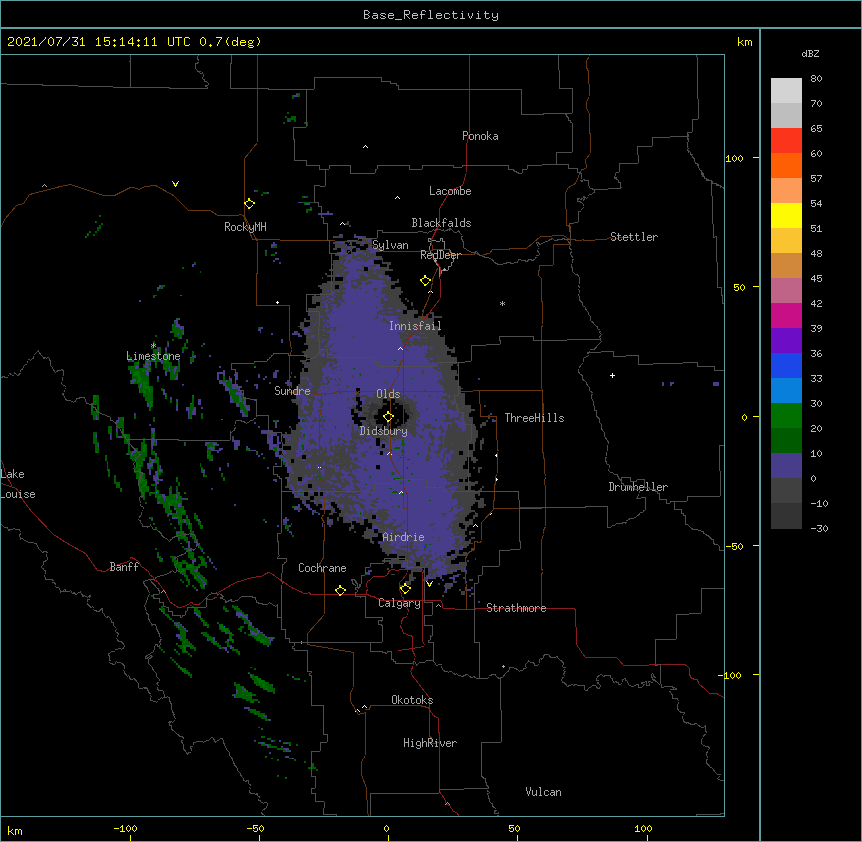Click the green 30 dBZ legend swatch

(786, 416)
